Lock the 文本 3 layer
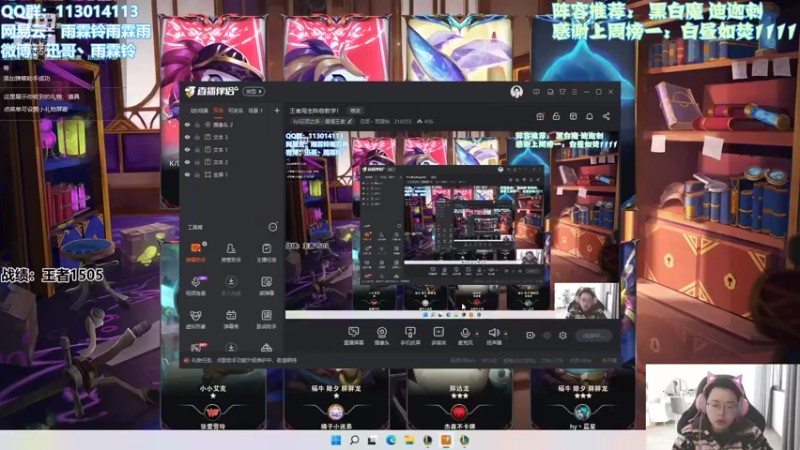The image size is (800, 450). 197,137
